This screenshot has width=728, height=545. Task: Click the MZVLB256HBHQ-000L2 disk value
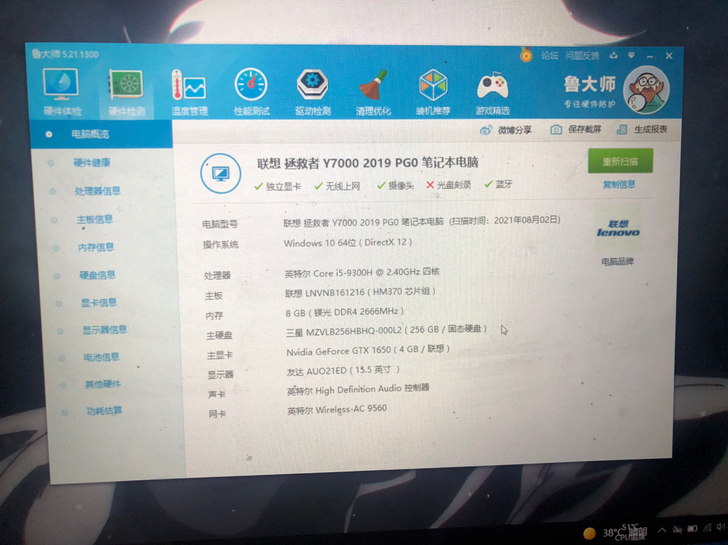click(x=386, y=331)
